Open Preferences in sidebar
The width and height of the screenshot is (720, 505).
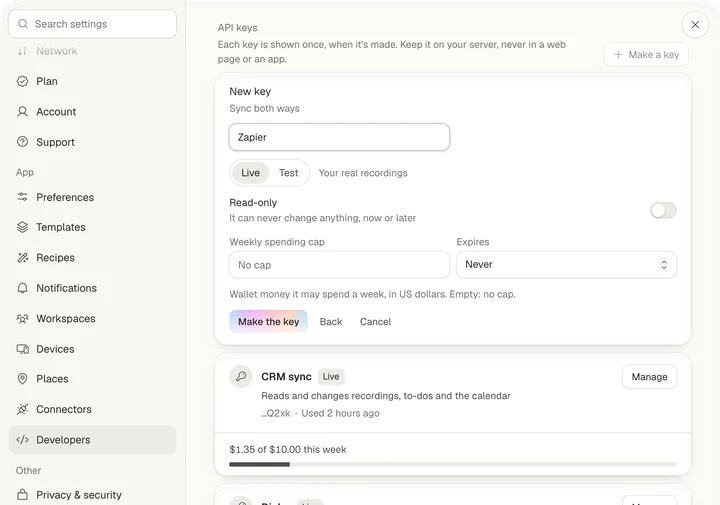tap(92, 197)
